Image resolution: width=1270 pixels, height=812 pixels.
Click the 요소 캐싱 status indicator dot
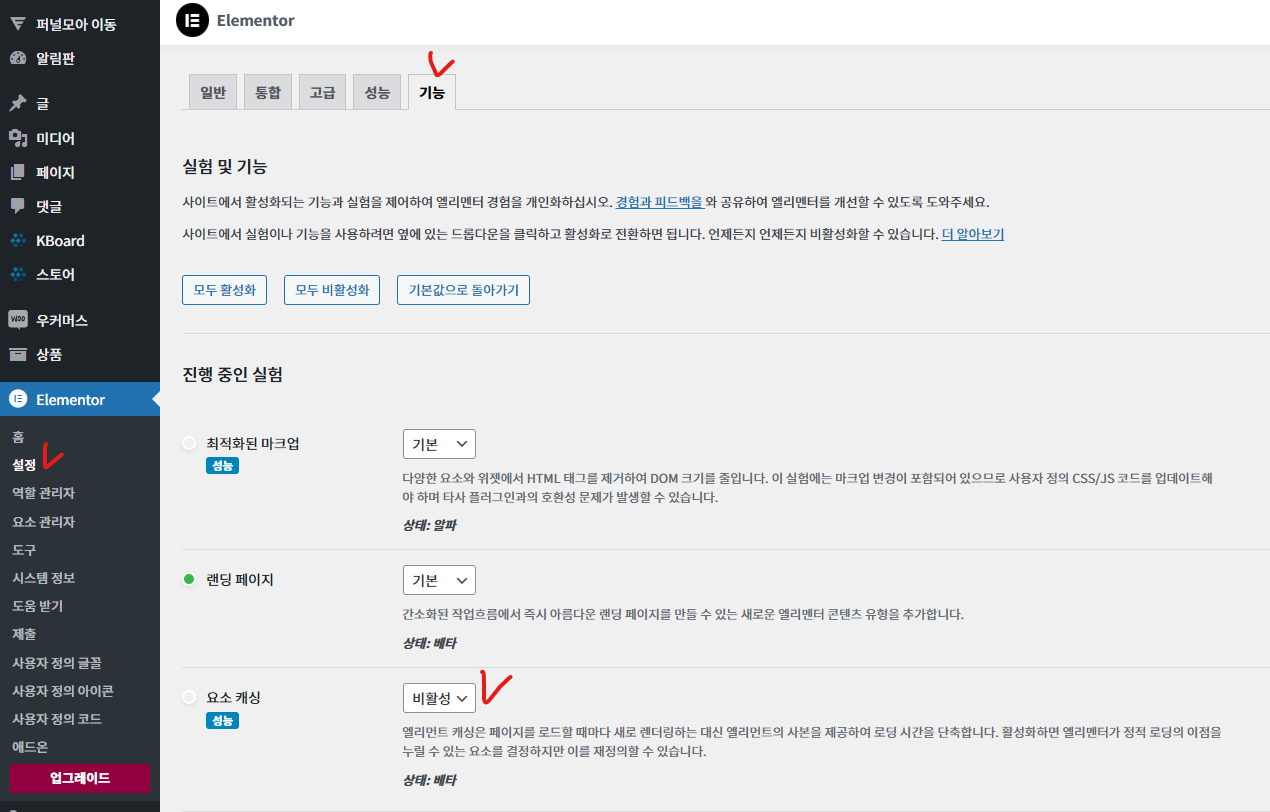189,697
